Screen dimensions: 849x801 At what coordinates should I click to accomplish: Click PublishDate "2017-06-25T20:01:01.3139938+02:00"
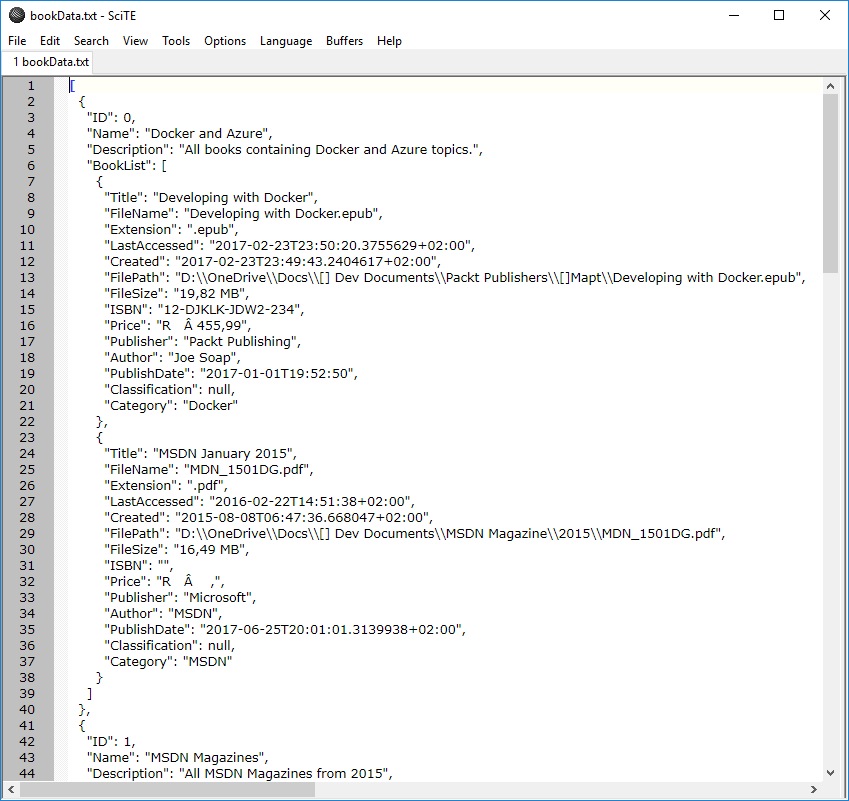pos(331,629)
